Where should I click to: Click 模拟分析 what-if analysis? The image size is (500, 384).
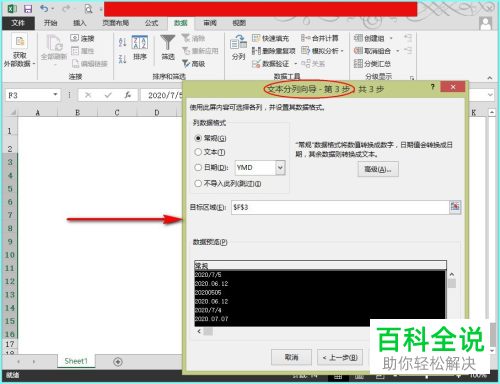coord(322,51)
